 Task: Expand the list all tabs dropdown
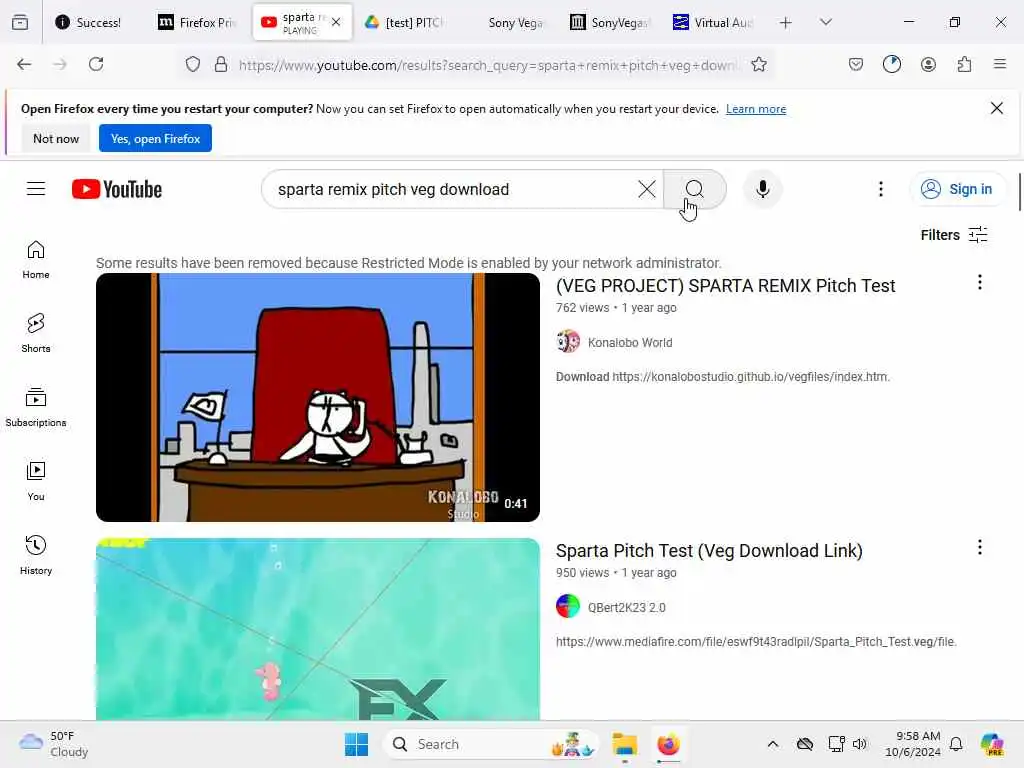click(x=825, y=22)
